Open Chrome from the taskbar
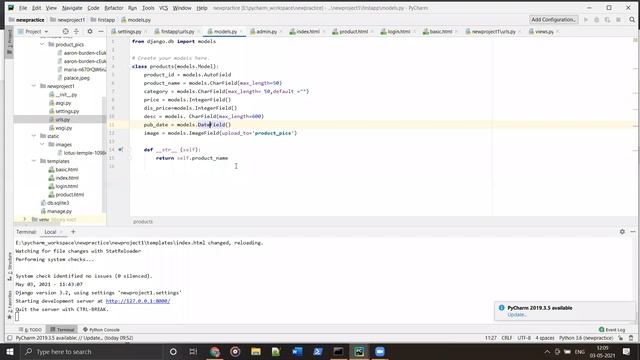This screenshot has width=640, height=360. pos(215,351)
